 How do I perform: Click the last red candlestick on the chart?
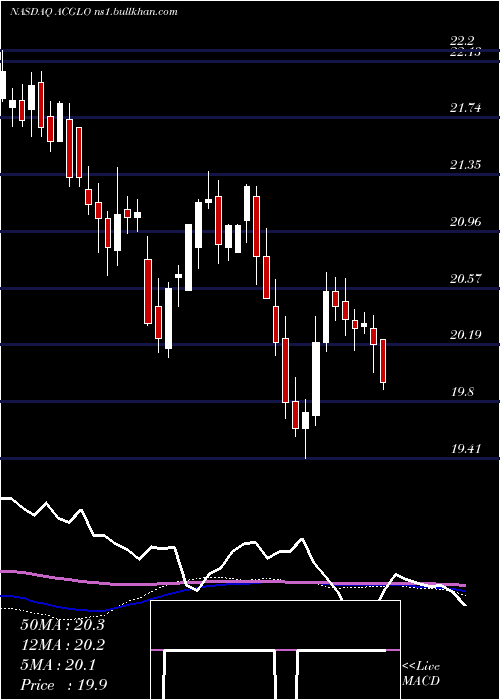coord(383,364)
